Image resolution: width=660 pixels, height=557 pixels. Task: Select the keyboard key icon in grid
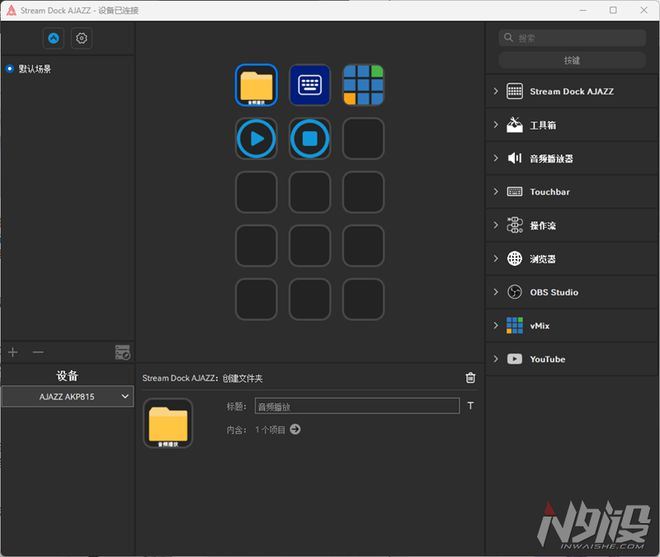pos(310,85)
